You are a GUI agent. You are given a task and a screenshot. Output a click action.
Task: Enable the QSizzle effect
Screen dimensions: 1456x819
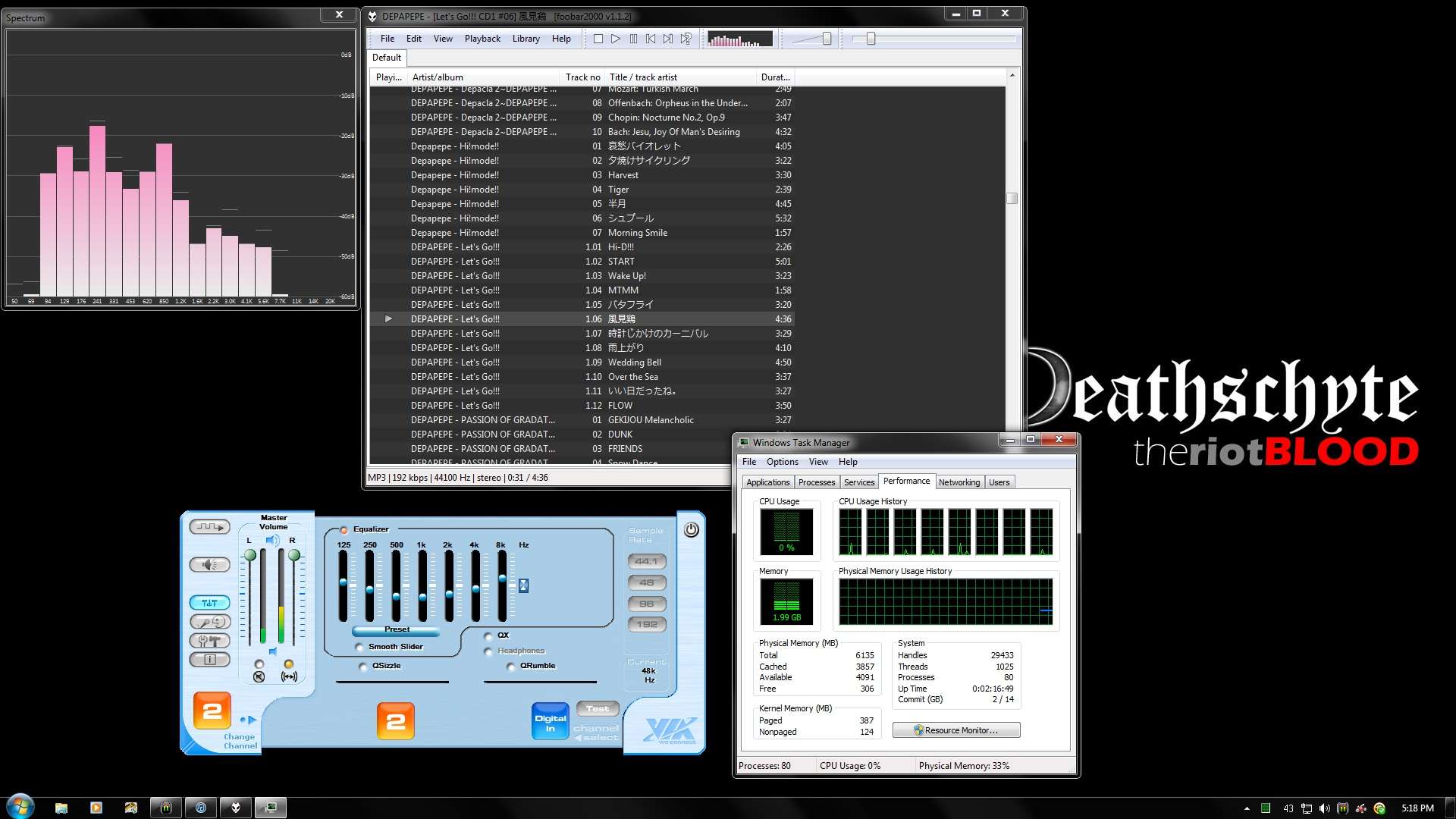(365, 665)
